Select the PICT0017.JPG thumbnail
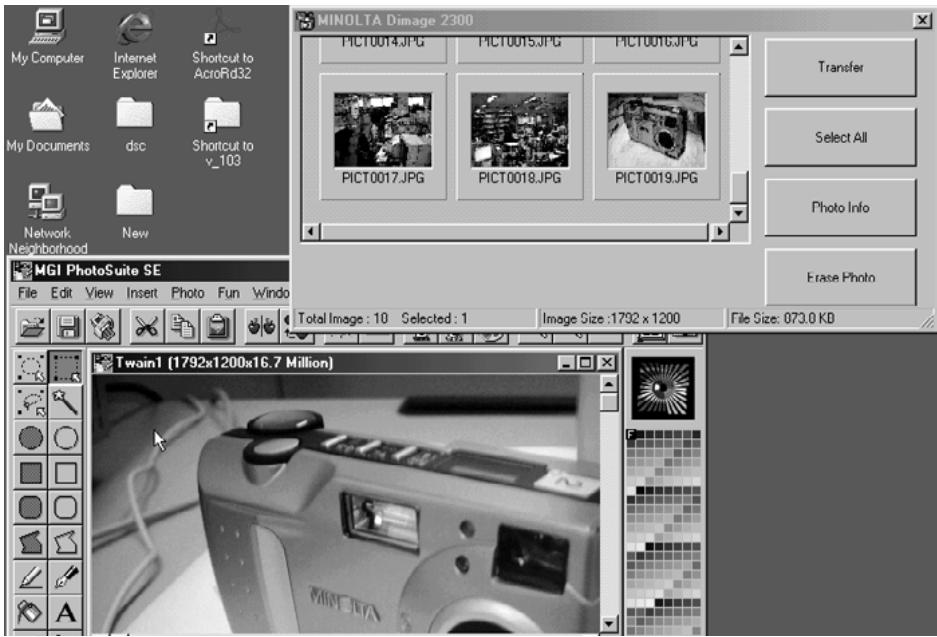This screenshot has height=637, width=937. 383,137
